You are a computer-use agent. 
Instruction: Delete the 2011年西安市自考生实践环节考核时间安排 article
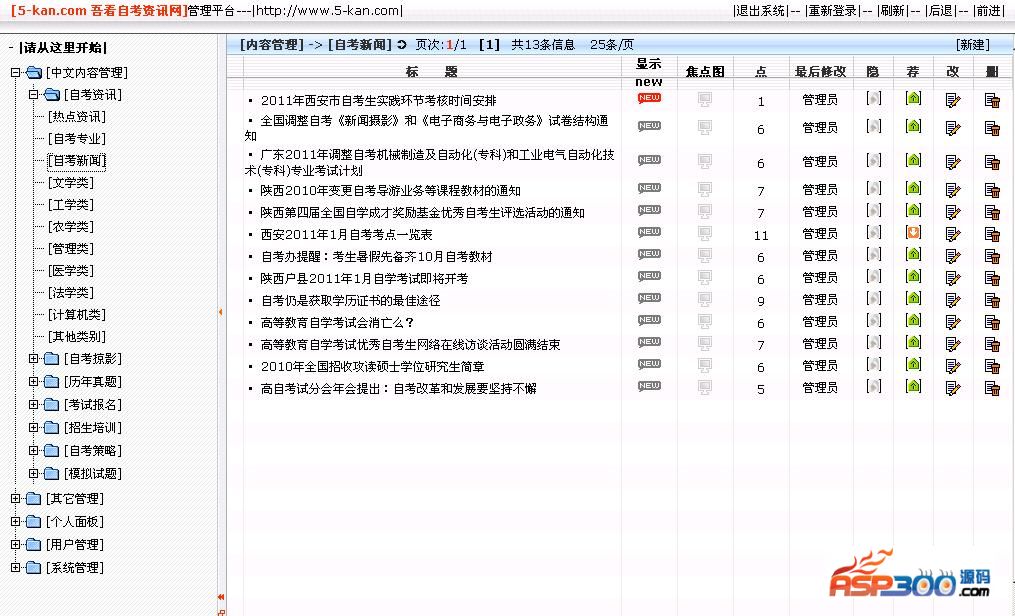tap(992, 100)
